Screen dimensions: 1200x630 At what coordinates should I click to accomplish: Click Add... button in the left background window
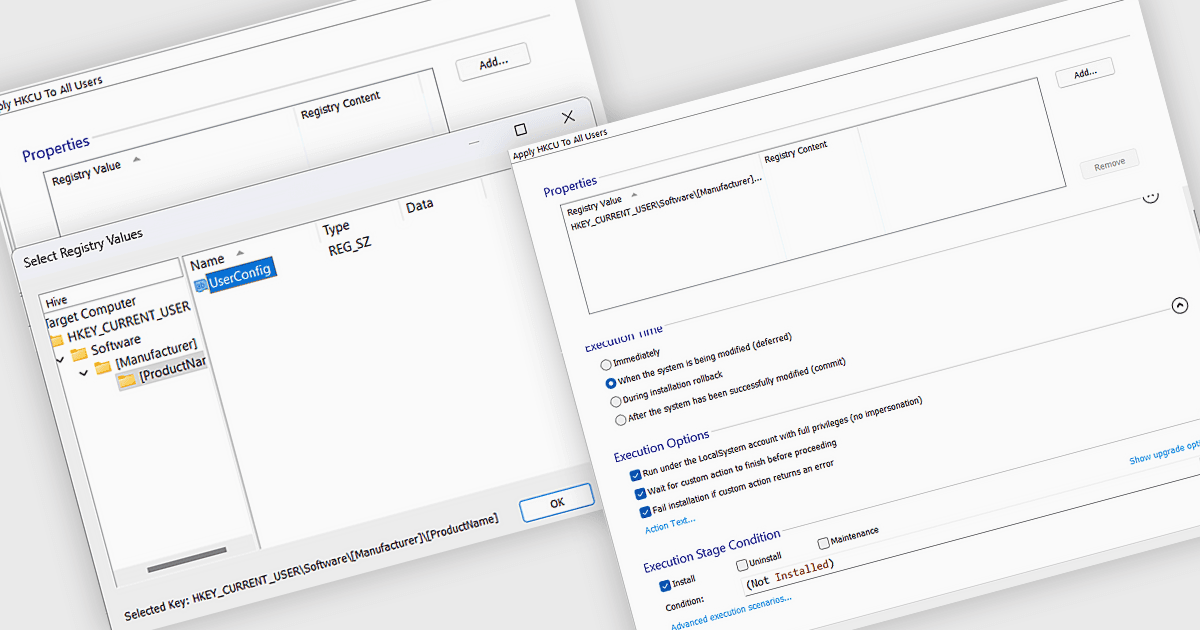click(x=493, y=63)
